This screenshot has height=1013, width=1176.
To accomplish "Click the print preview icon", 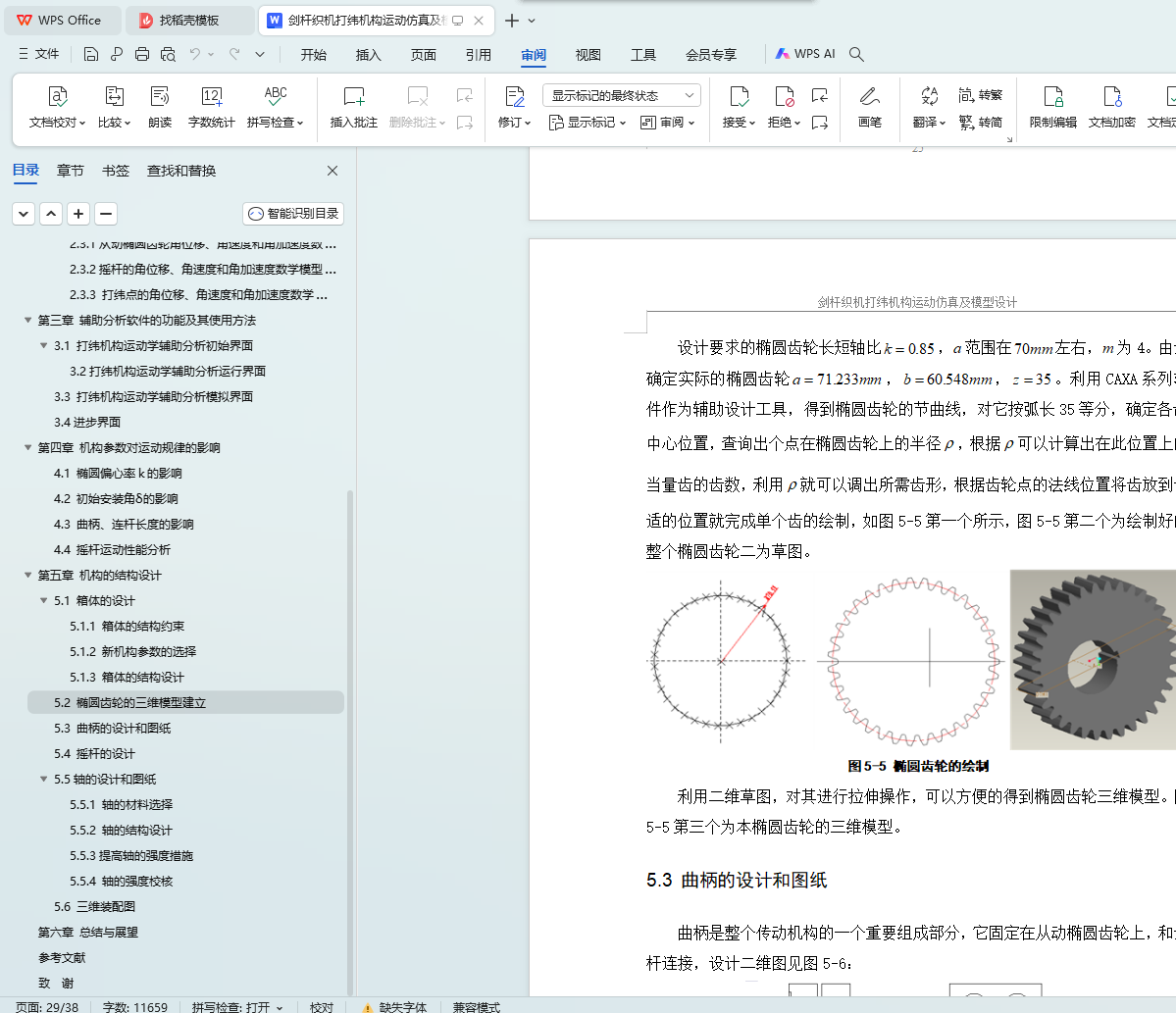I will (168, 54).
